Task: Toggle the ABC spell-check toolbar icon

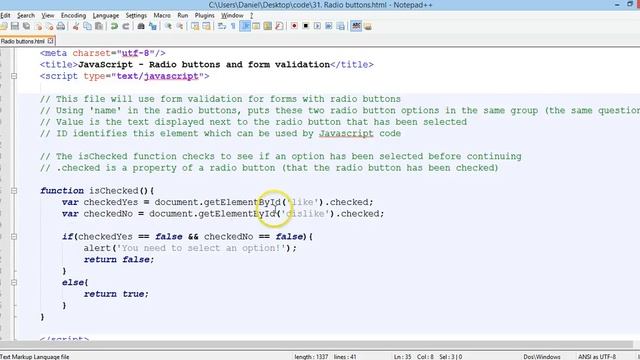Action: pyautogui.click(x=356, y=27)
